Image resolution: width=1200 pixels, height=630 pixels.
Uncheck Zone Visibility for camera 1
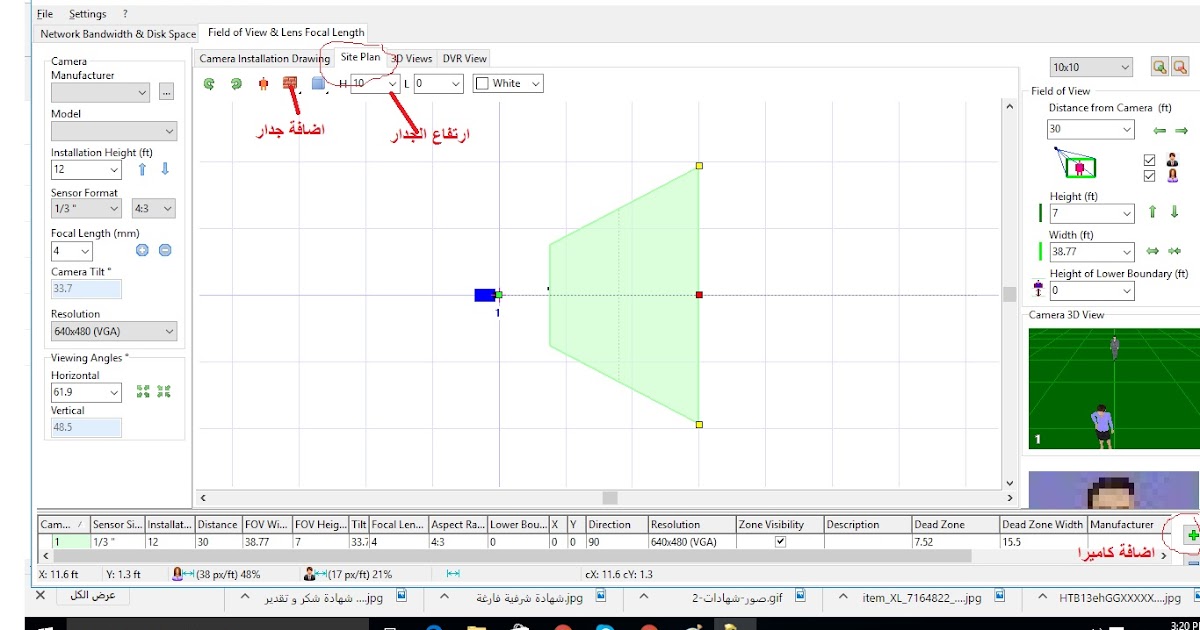tap(780, 541)
